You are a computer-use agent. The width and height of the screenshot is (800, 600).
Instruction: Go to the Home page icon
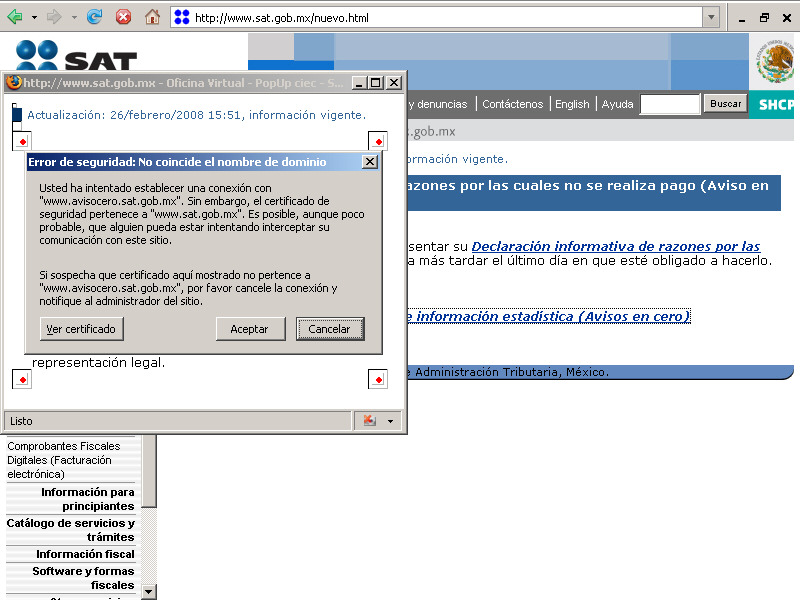pos(152,17)
